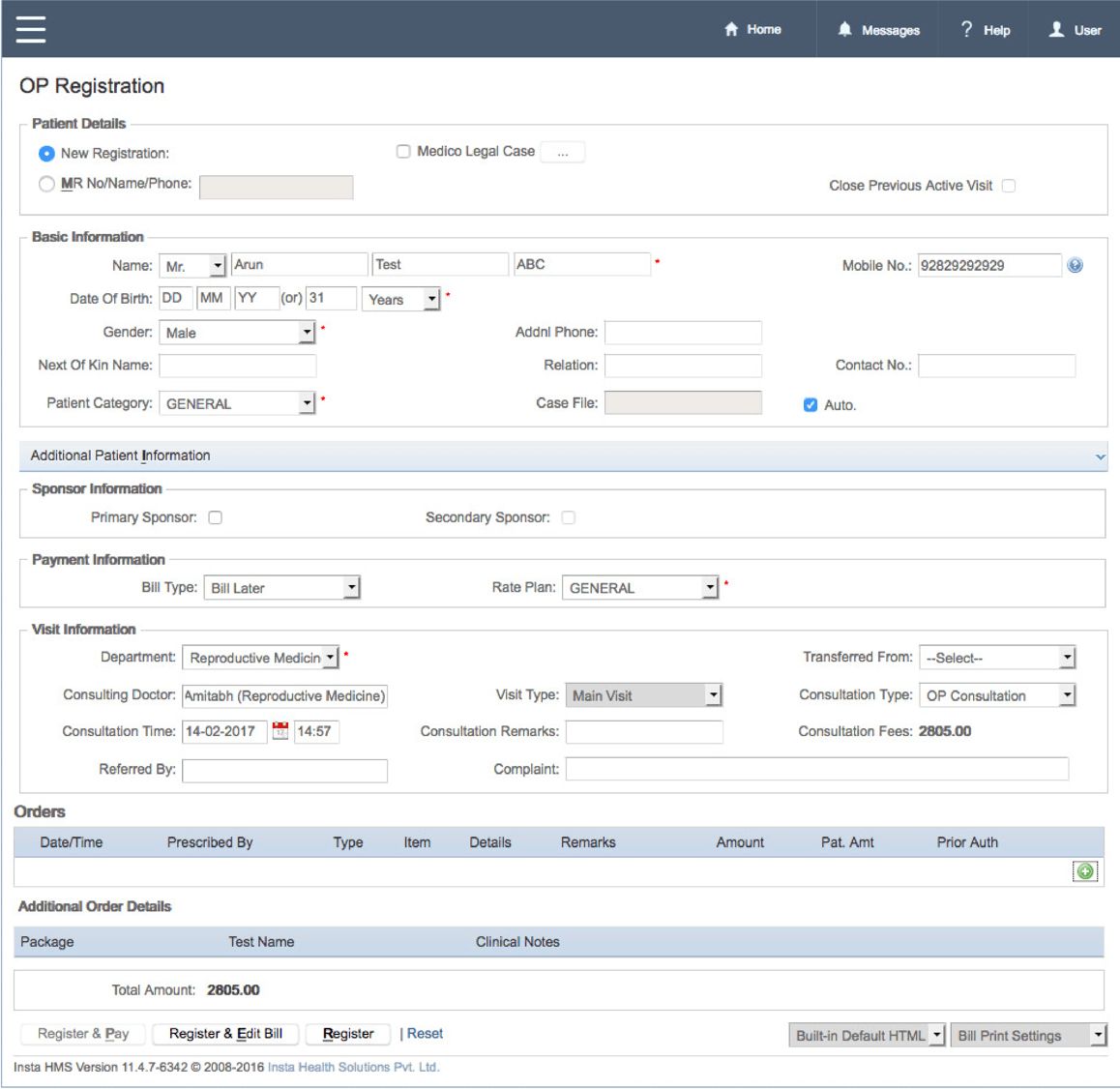Click the Reset link
Screen dimensions: 1120x1089
425,1034
